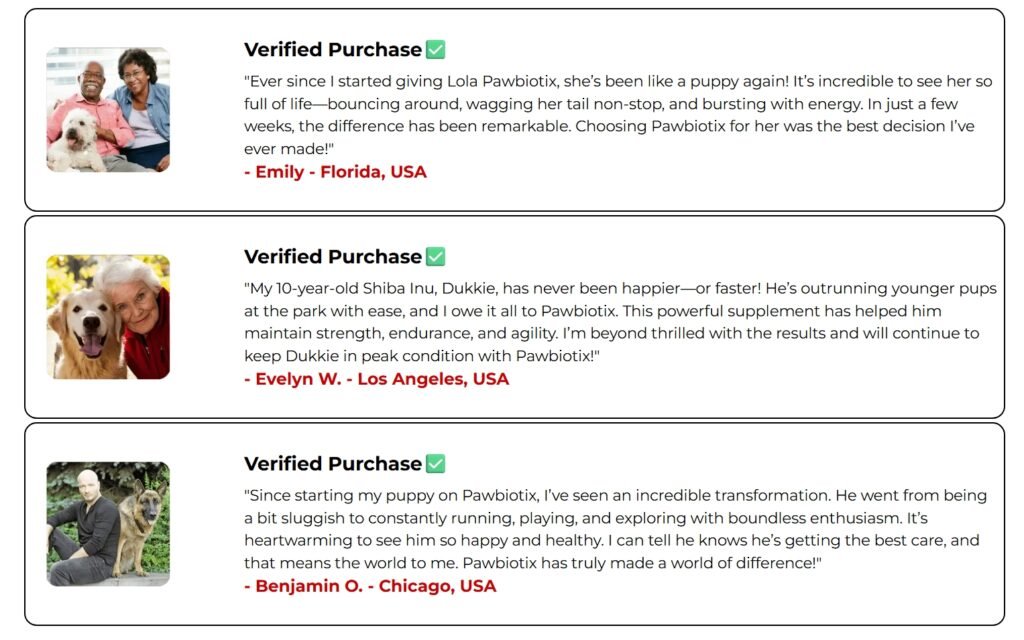Open the woman with golden retriever photo
Image resolution: width=1024 pixels, height=640 pixels.
[108, 317]
